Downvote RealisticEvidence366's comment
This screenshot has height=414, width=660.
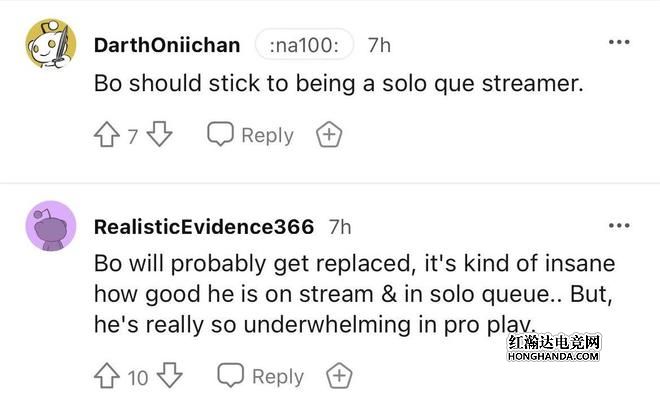pos(171,376)
